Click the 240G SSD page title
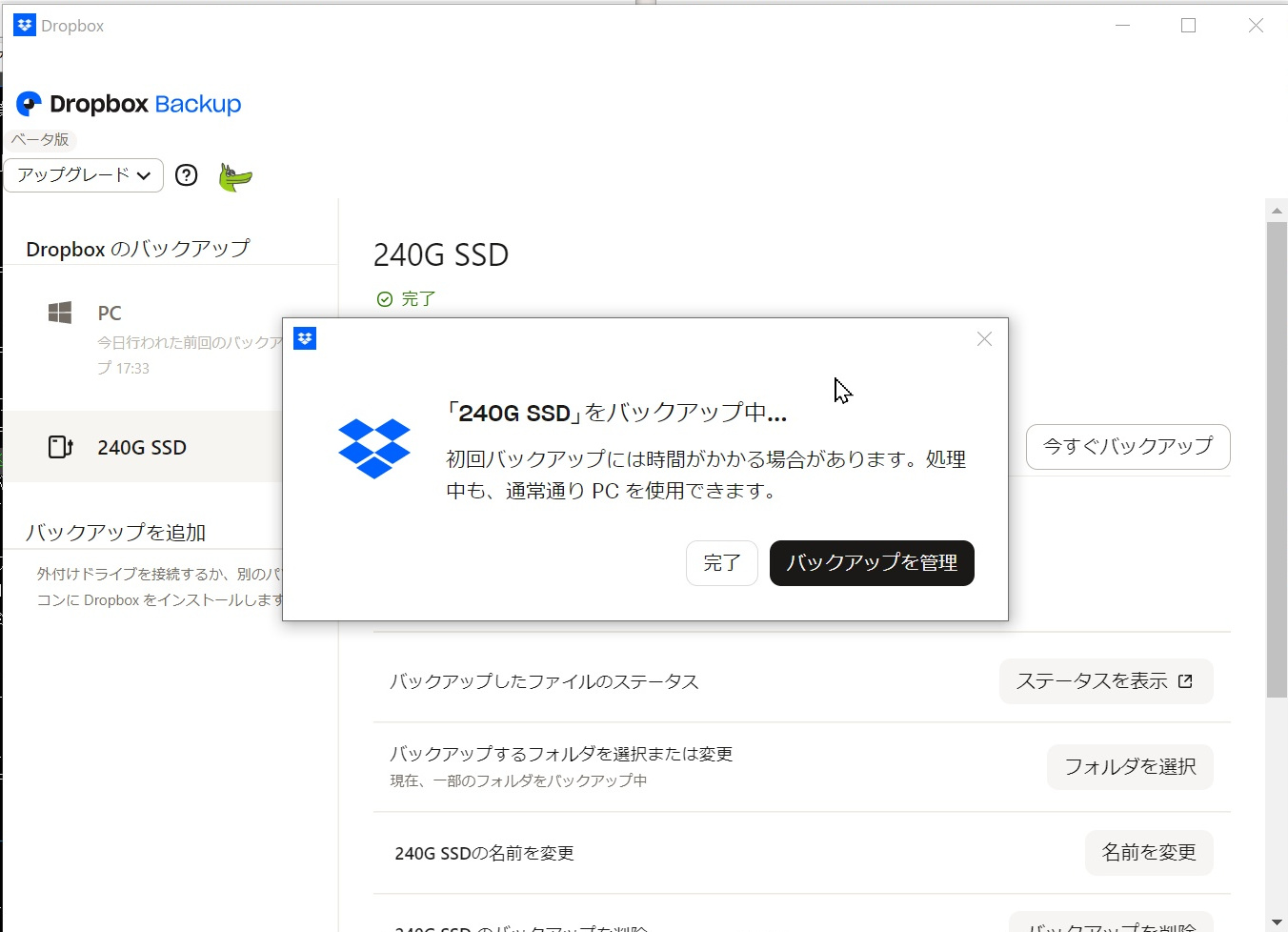1288x932 pixels. click(x=441, y=255)
